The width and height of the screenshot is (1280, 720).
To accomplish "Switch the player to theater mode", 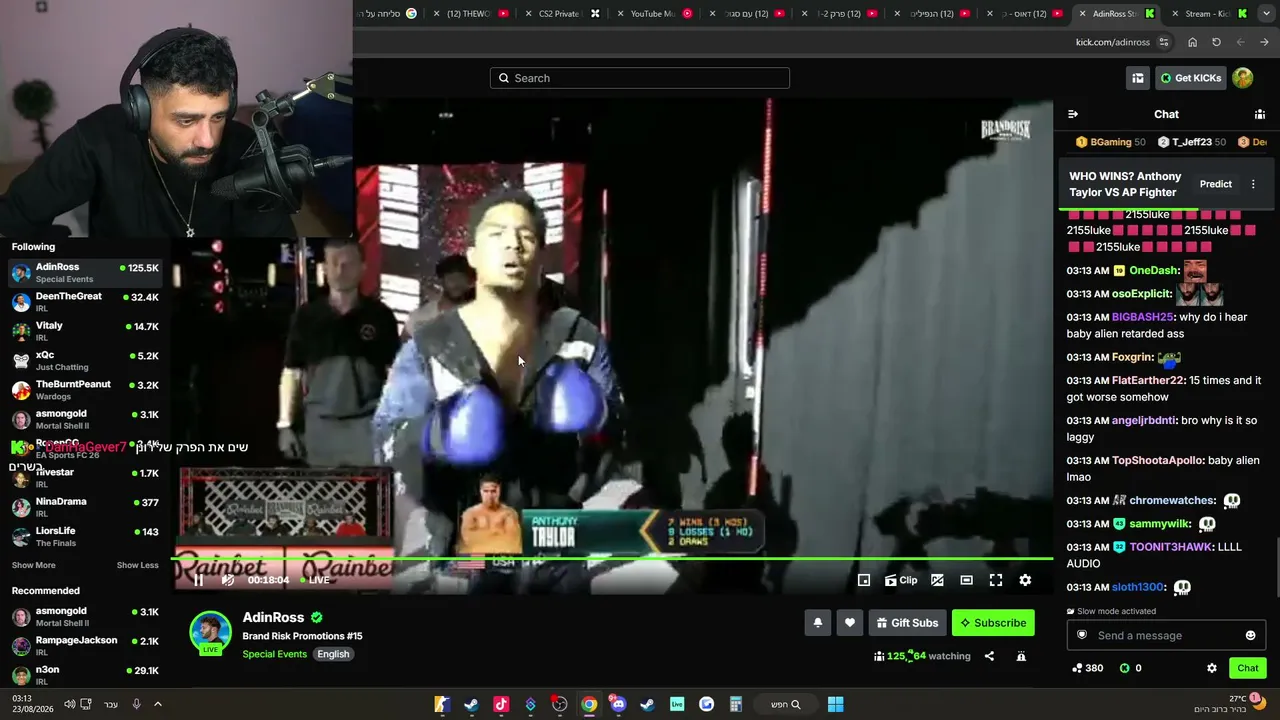I will (966, 580).
